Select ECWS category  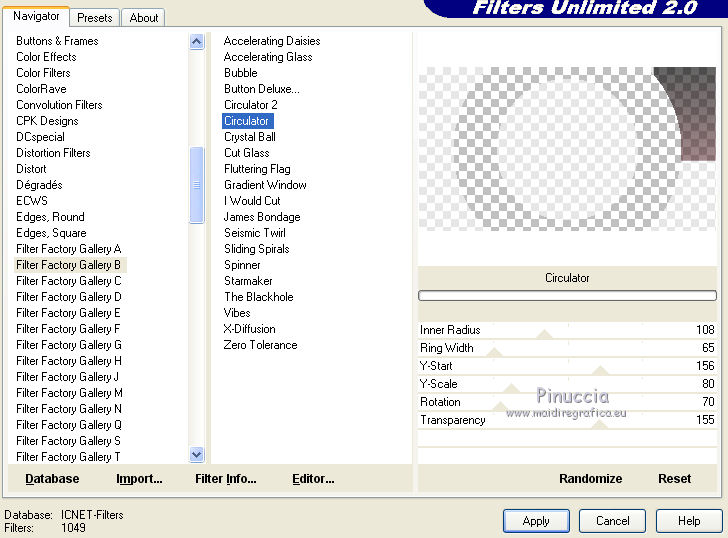[32, 201]
